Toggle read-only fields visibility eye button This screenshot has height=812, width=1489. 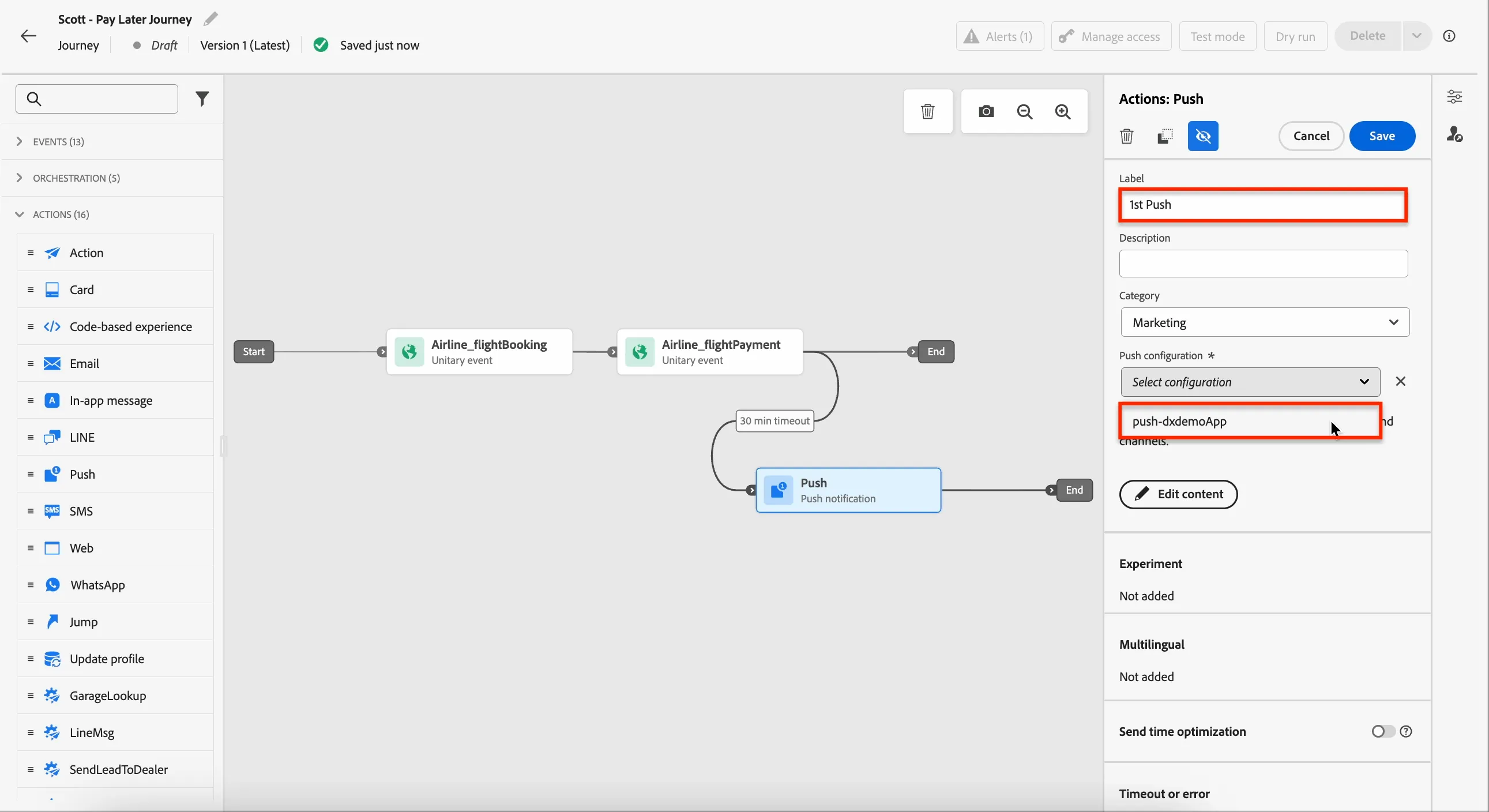tap(1202, 136)
